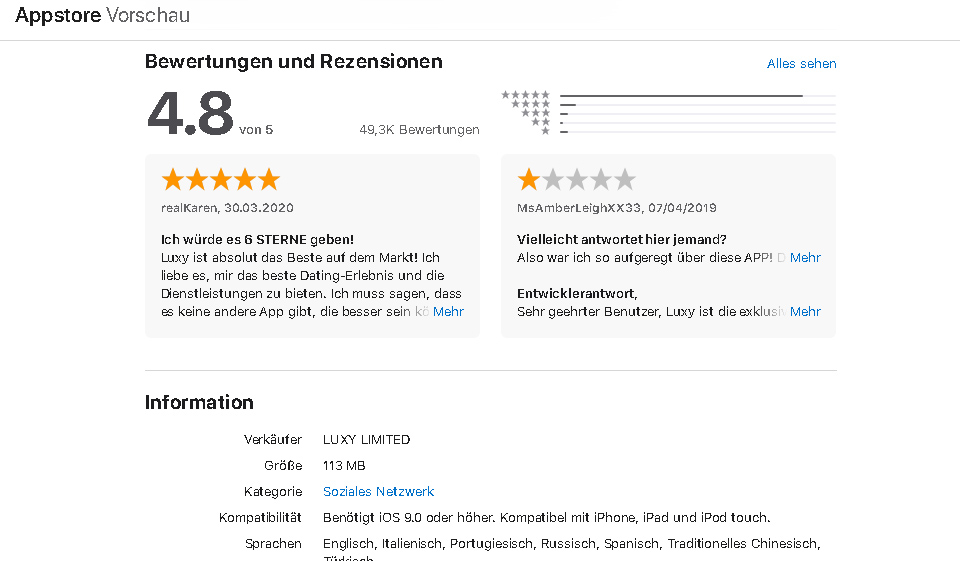Click the 'Entwicklerantwort' heading
The height and width of the screenshot is (561, 960).
coord(576,294)
